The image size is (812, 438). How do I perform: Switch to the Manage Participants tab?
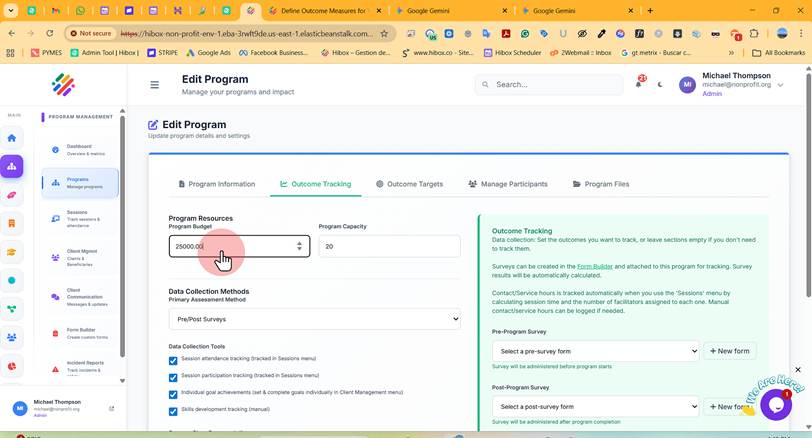(508, 184)
